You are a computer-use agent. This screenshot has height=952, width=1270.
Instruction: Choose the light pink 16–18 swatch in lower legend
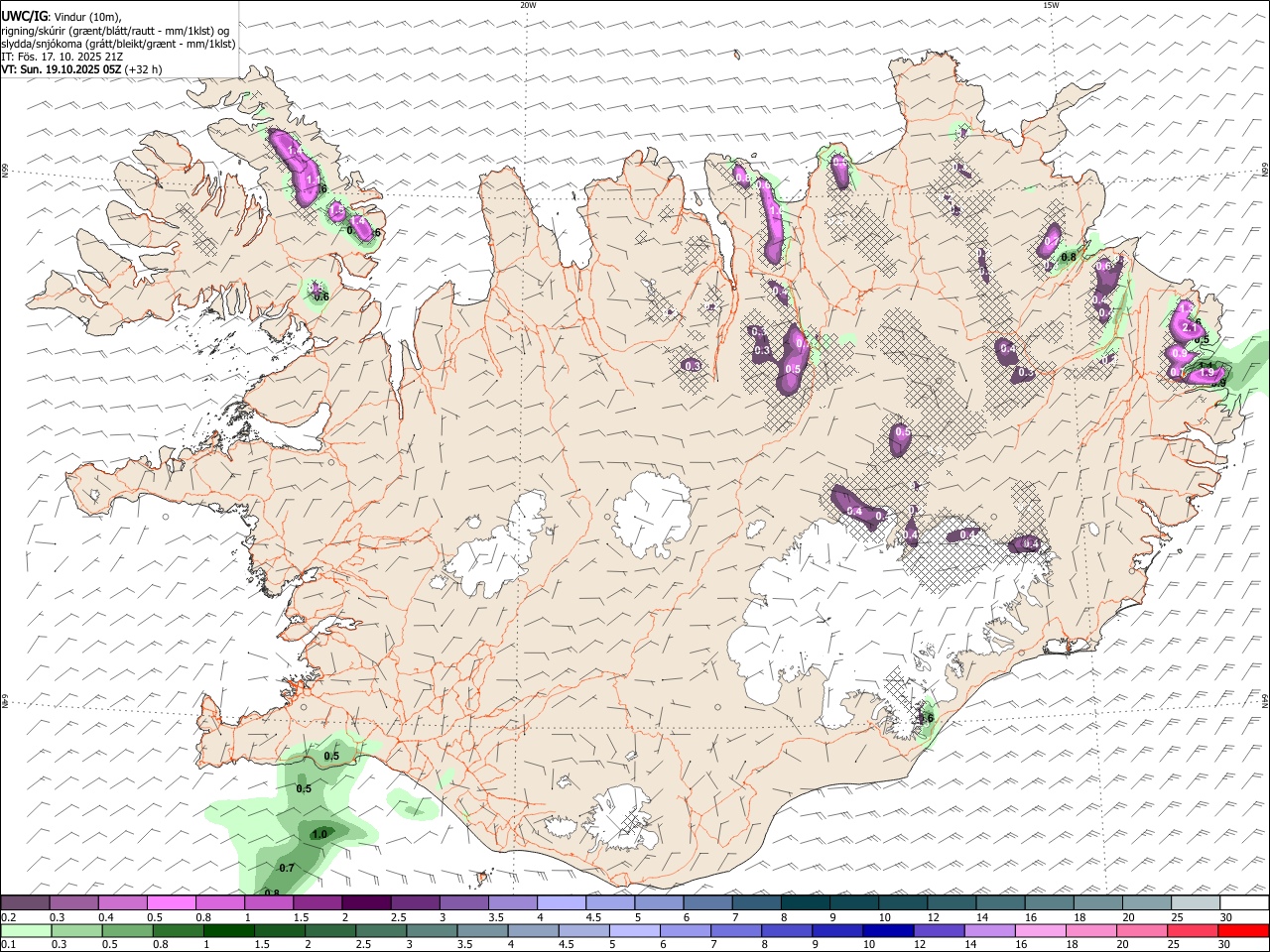1040,930
